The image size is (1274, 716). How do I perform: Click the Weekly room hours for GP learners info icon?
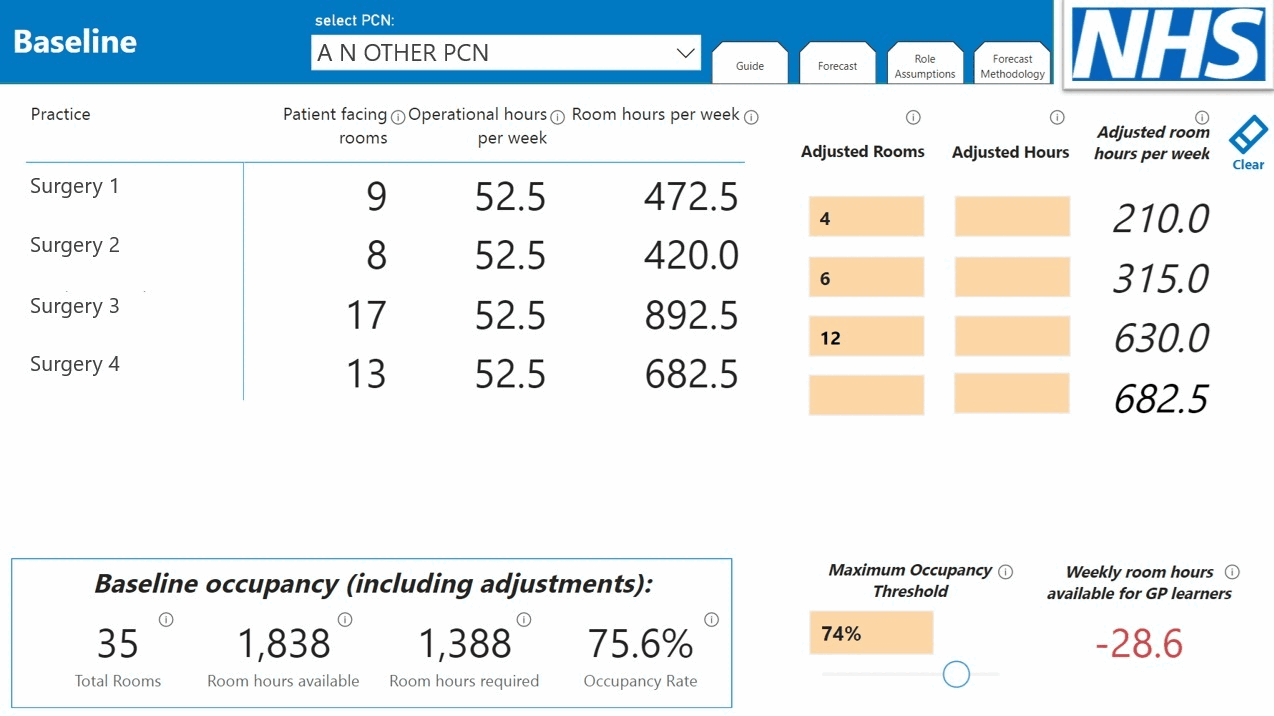point(1231,571)
